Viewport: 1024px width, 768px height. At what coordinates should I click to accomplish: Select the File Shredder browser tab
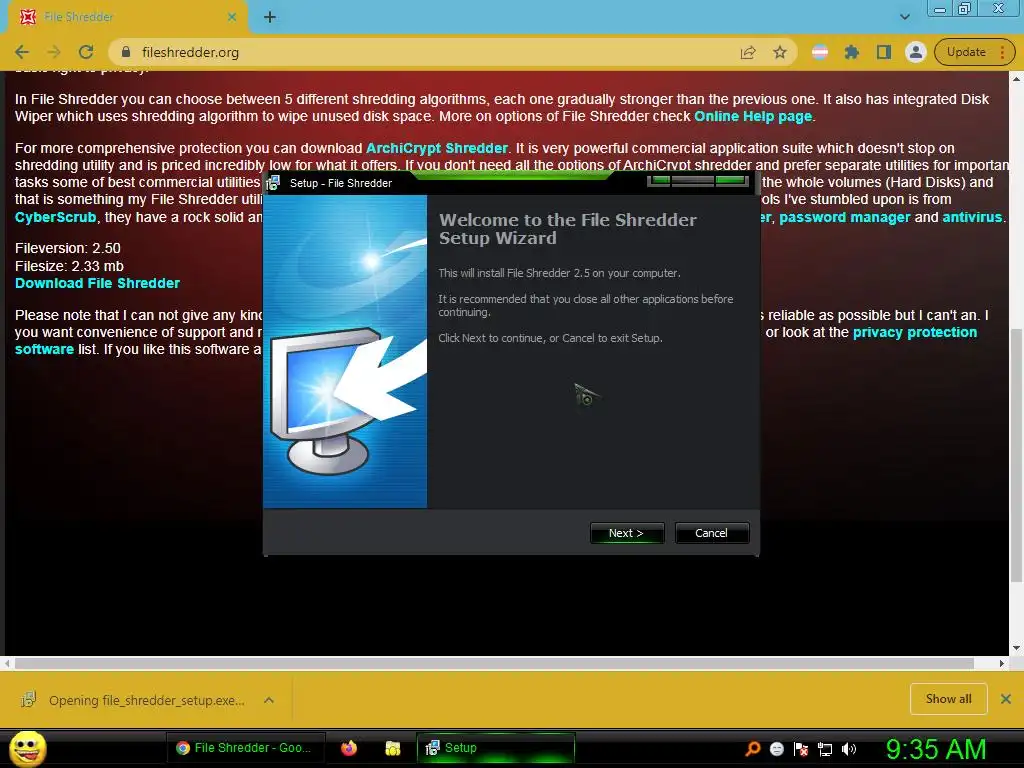pos(124,17)
